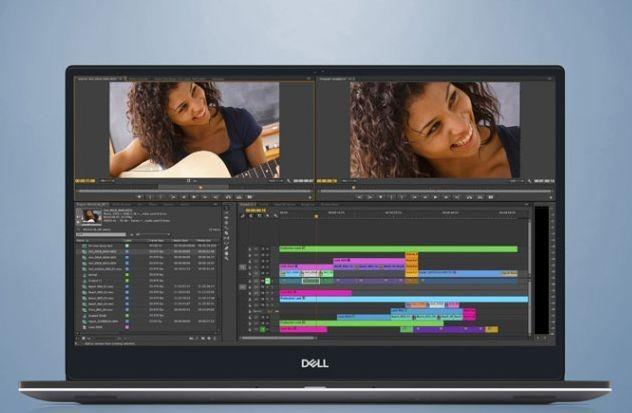Viewport: 632px width, 413px height.
Task: Select the Slide tool
Action: point(227,243)
